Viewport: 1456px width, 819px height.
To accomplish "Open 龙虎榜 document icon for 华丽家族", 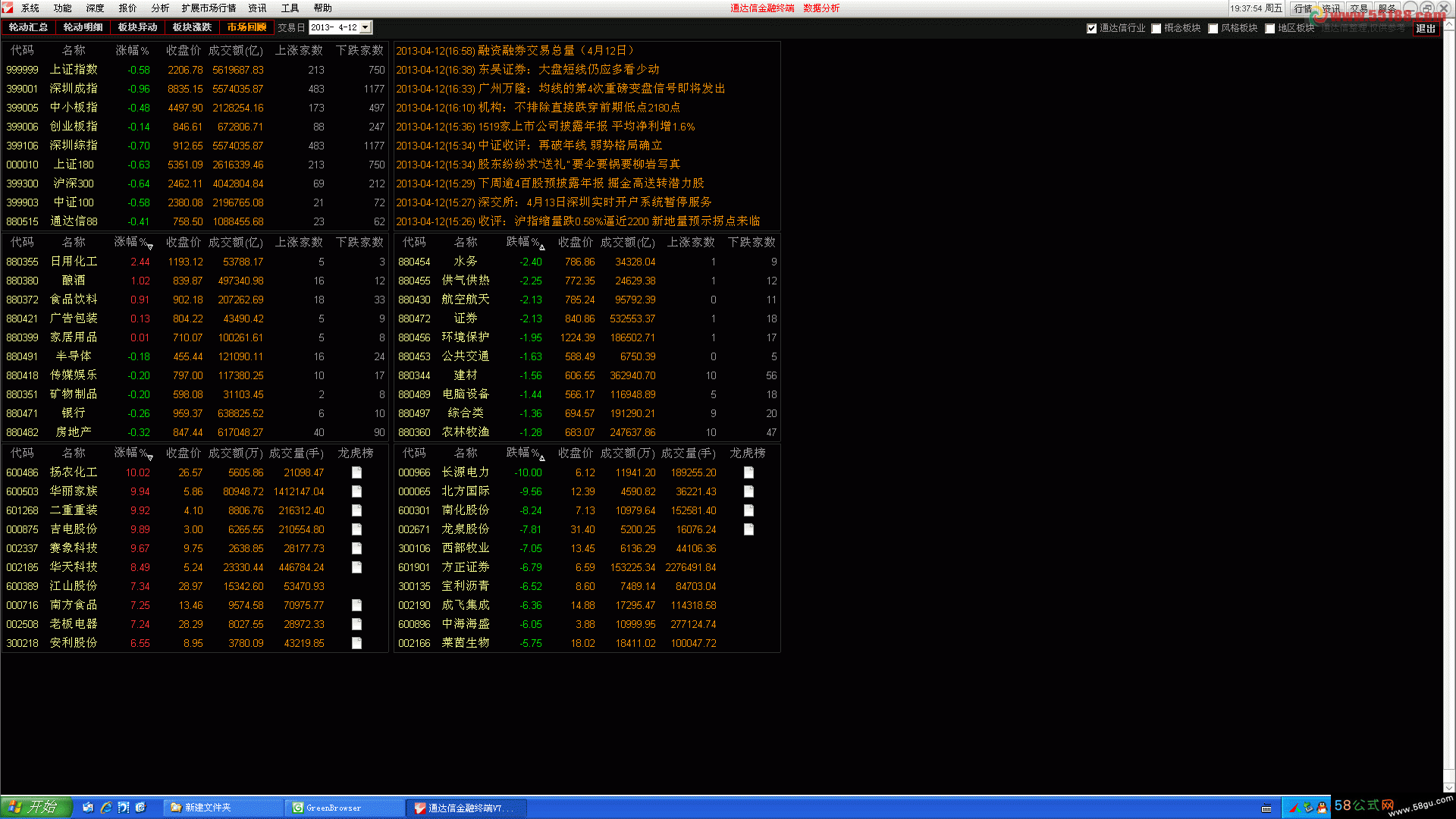I will 356,491.
